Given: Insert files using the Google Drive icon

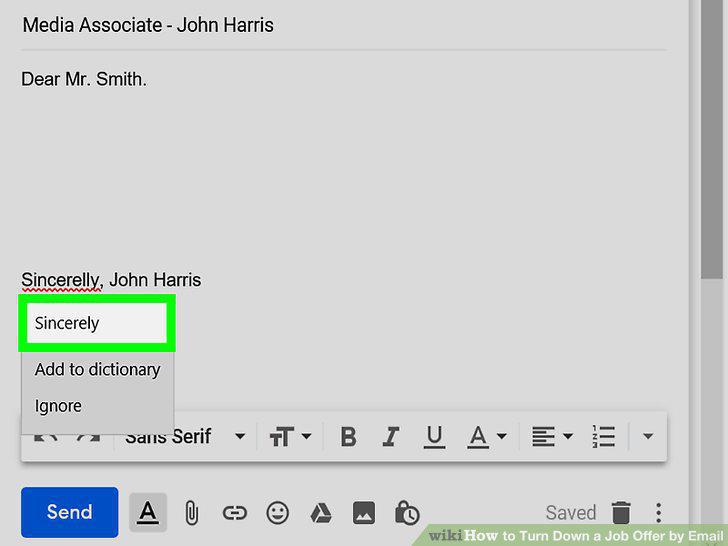Looking at the screenshot, I should (x=321, y=513).
